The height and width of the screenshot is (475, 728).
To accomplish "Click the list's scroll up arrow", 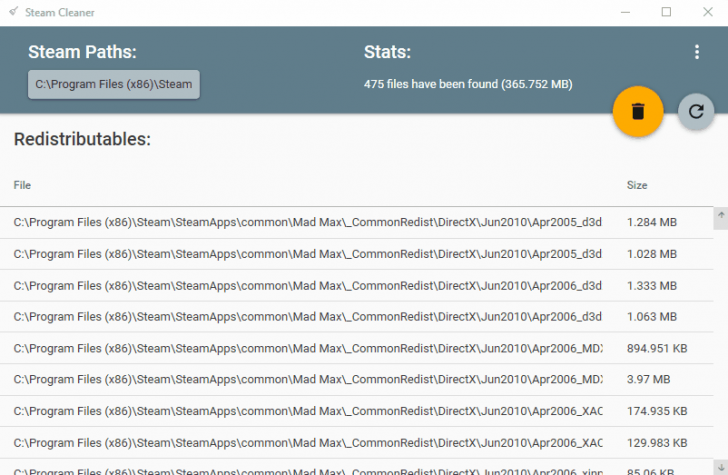I will coord(721,215).
